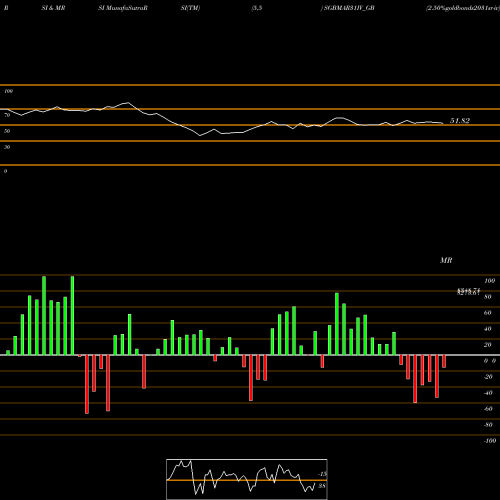Click the 'SI MunafaSutraR' header text
500x500 pixels.
click(123, 8)
